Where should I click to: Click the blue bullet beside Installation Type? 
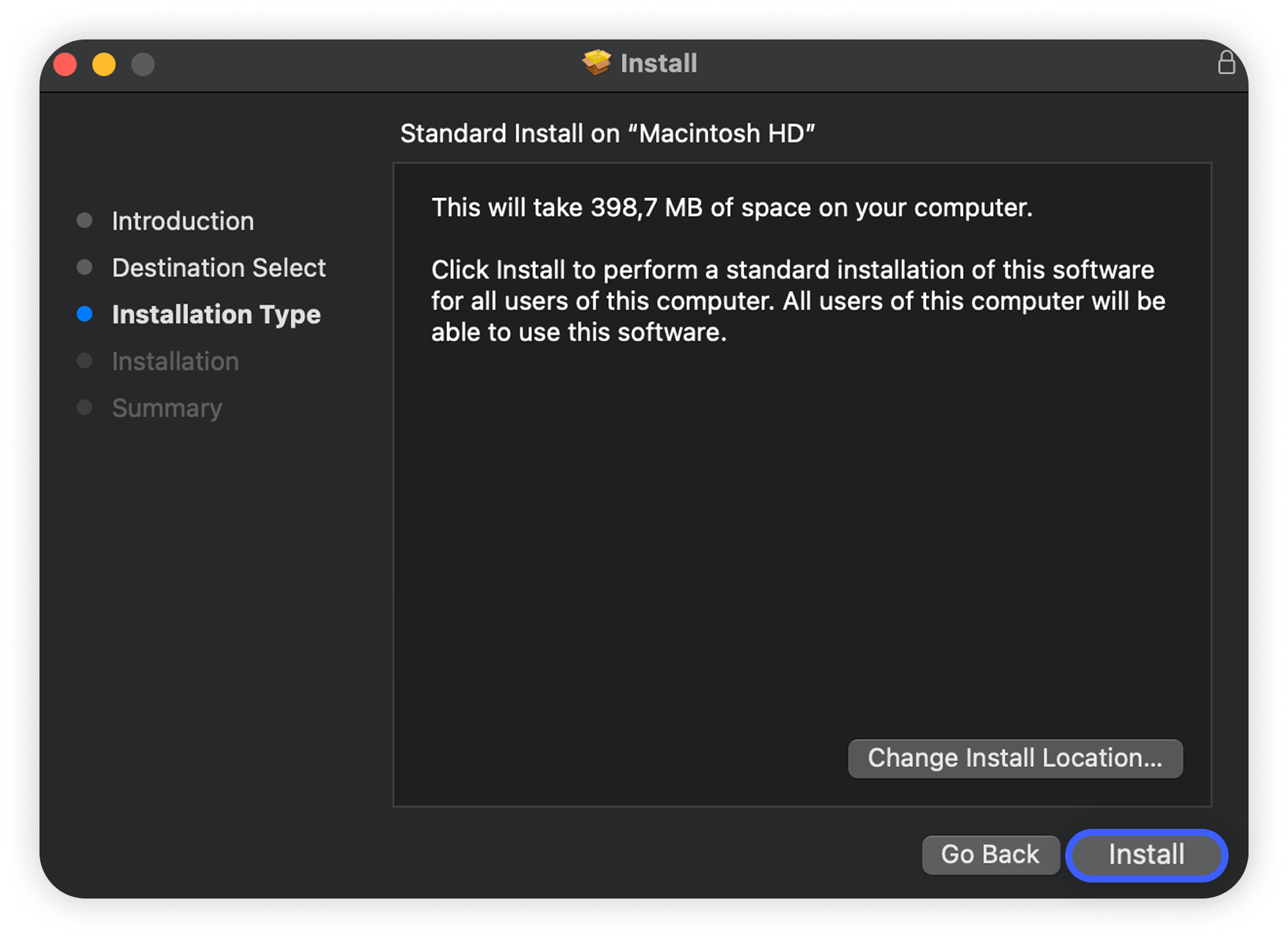[85, 314]
